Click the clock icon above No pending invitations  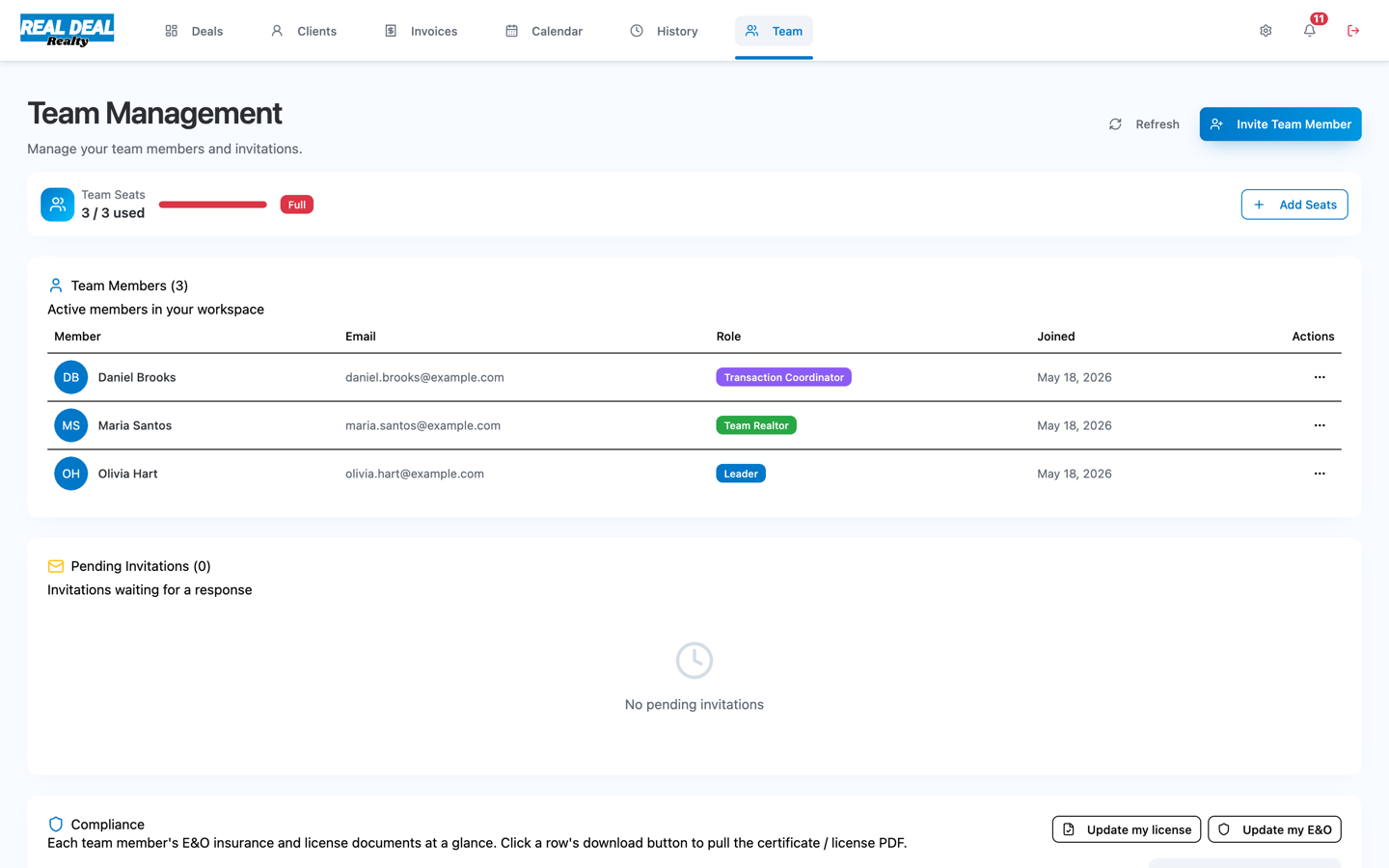[x=694, y=661]
